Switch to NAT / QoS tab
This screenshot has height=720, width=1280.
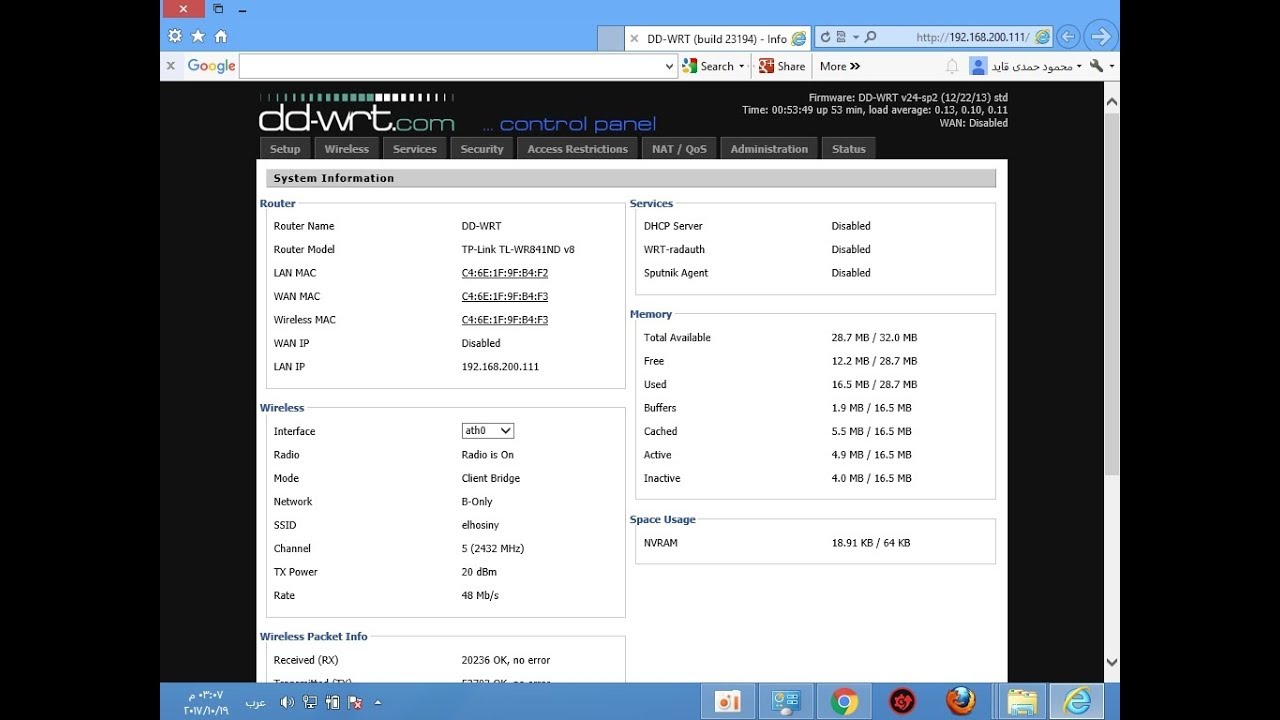(x=679, y=149)
